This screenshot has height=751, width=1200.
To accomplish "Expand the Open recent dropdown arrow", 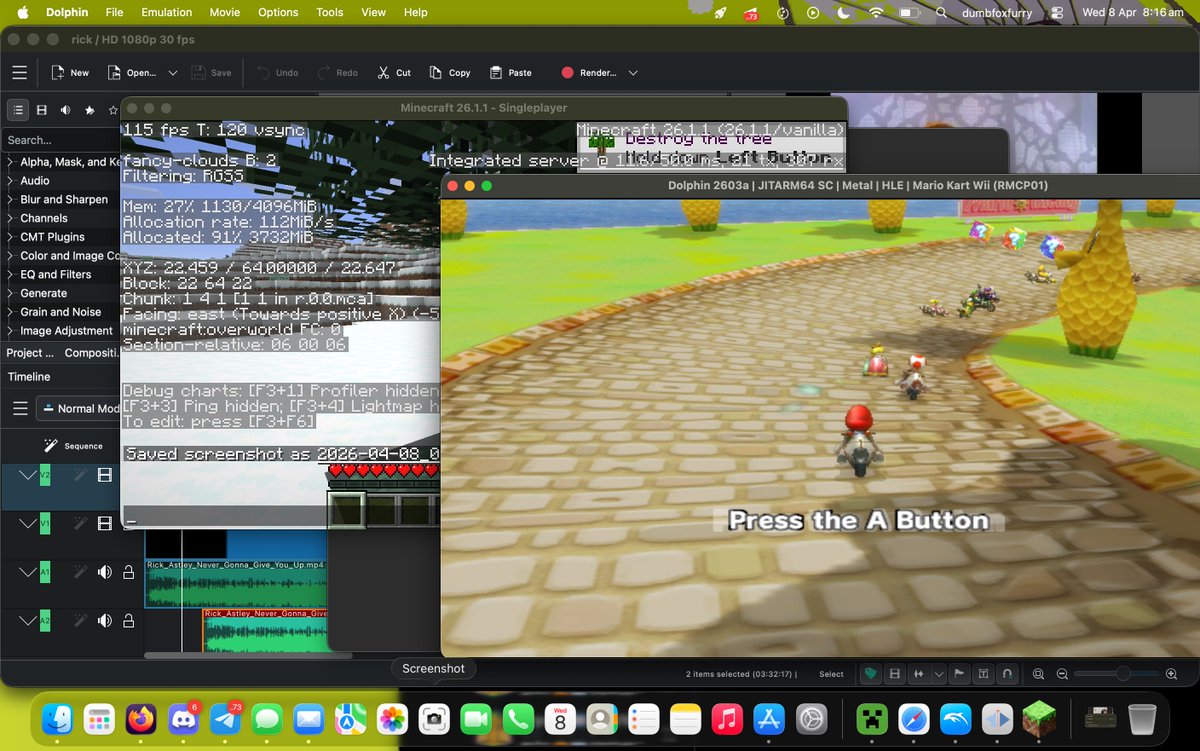I will pyautogui.click(x=173, y=72).
